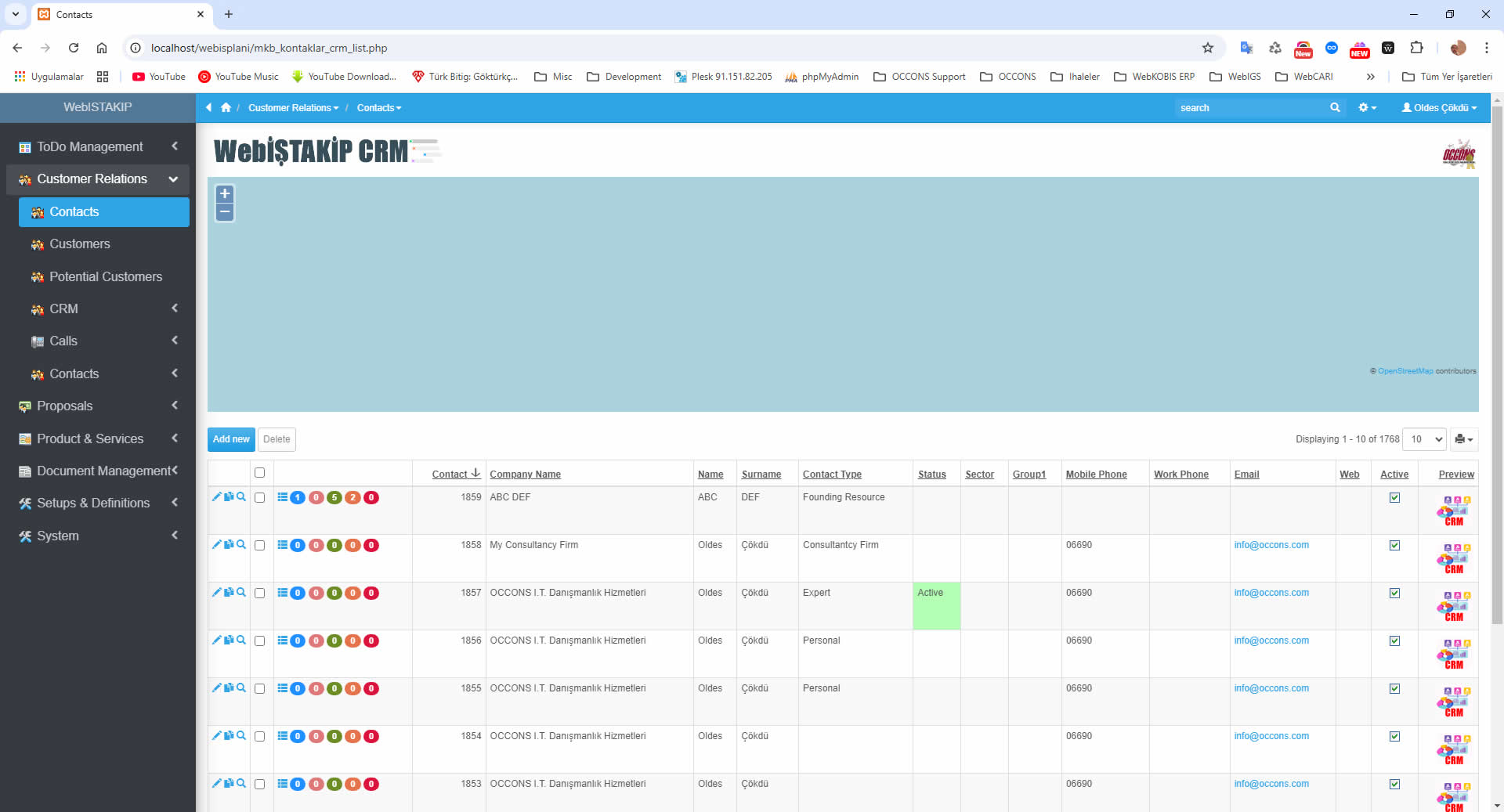Image resolution: width=1504 pixels, height=812 pixels.
Task: Click the copy icon for contact 1857
Action: tap(229, 592)
